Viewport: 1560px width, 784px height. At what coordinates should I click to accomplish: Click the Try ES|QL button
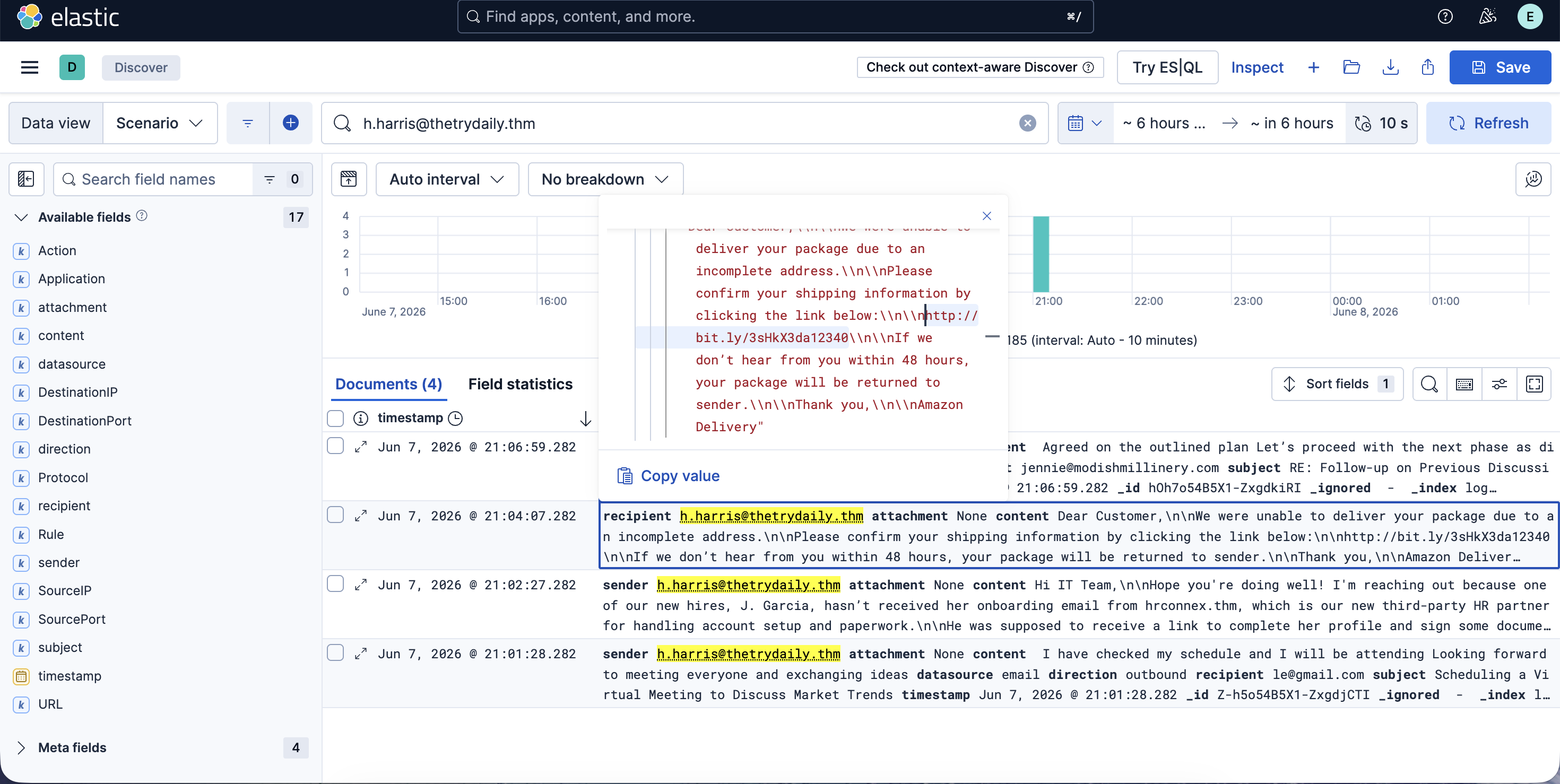coord(1167,67)
